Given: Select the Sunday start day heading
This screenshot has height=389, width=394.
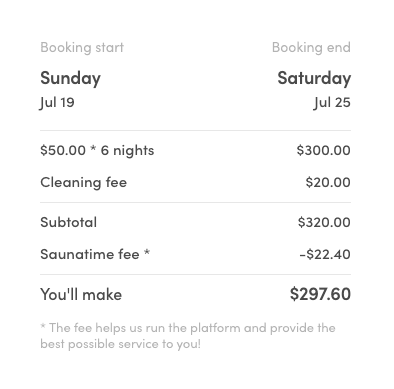Looking at the screenshot, I should pos(70,78).
